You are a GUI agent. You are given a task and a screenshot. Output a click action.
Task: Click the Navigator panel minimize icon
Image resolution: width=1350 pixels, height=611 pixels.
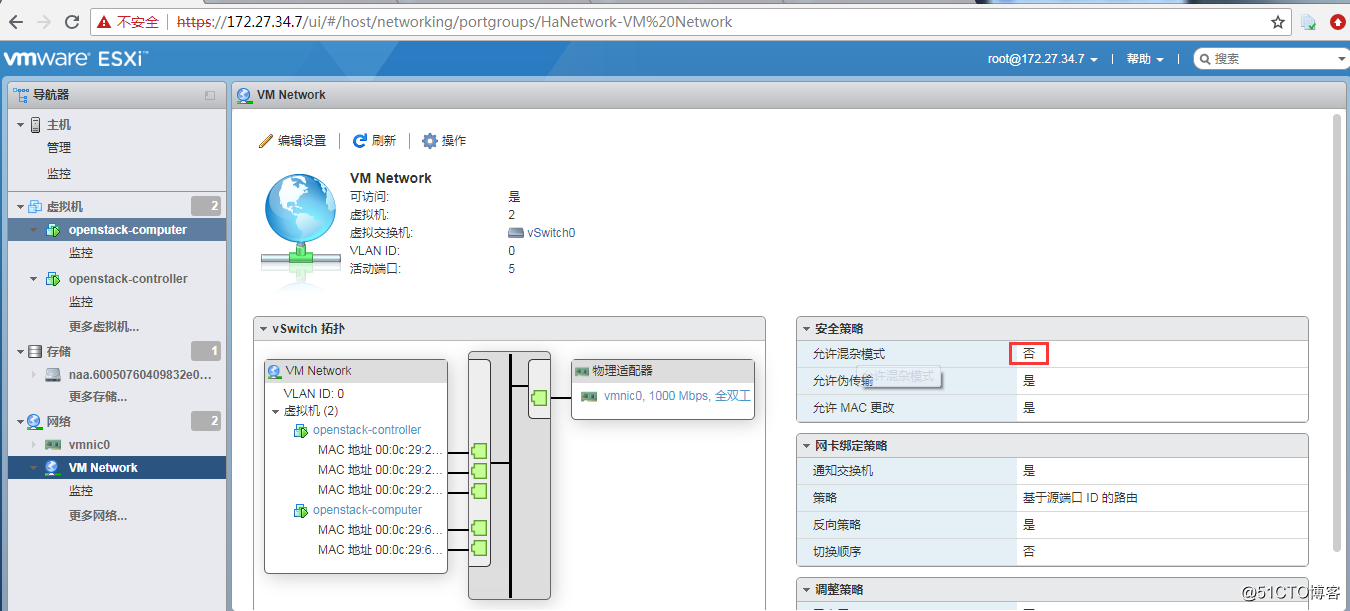(x=210, y=96)
